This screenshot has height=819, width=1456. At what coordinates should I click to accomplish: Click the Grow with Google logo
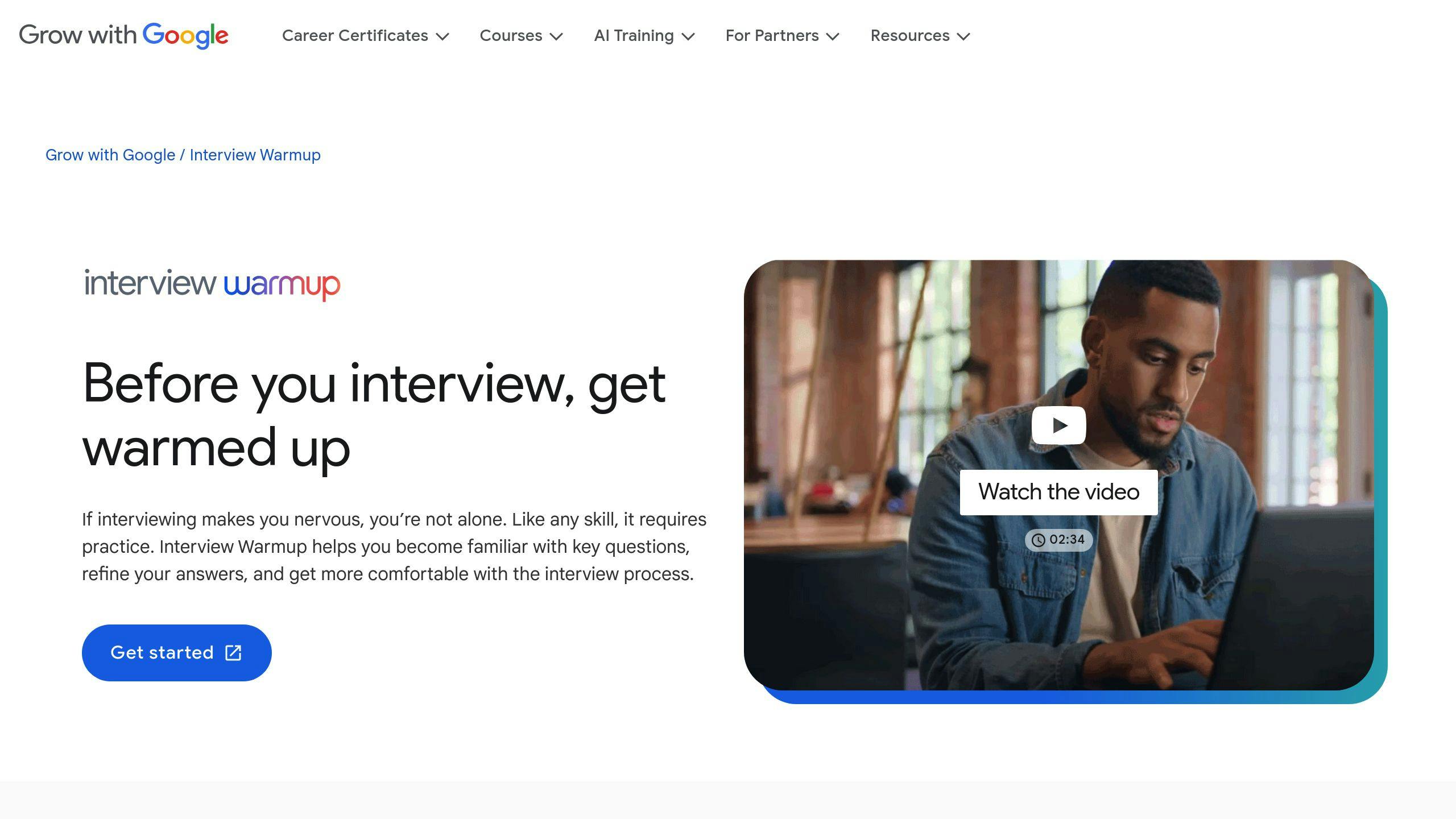[x=123, y=36]
